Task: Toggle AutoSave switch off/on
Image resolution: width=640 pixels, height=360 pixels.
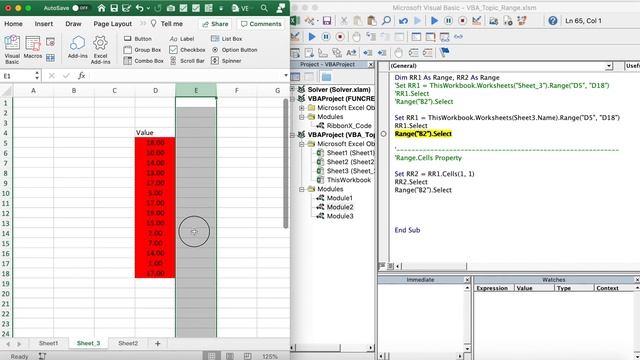Action: 80,8
